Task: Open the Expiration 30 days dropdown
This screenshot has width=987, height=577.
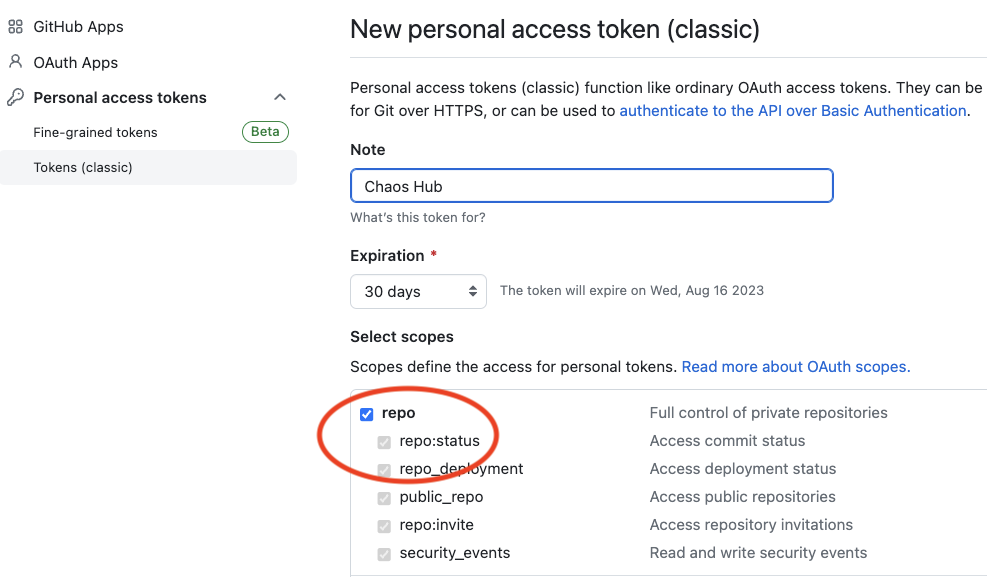Action: pyautogui.click(x=418, y=291)
